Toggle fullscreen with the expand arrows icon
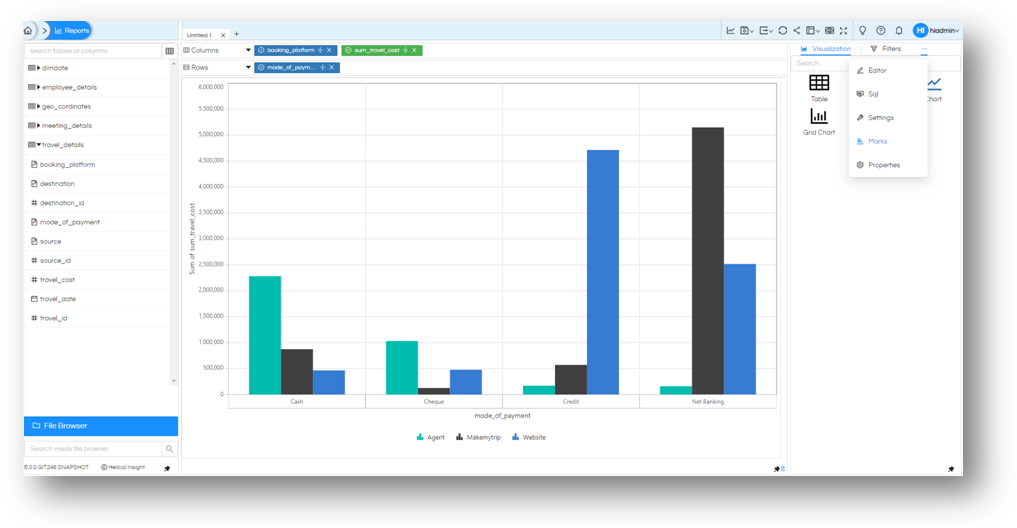Screen dimensions: 1017x528 [843, 30]
